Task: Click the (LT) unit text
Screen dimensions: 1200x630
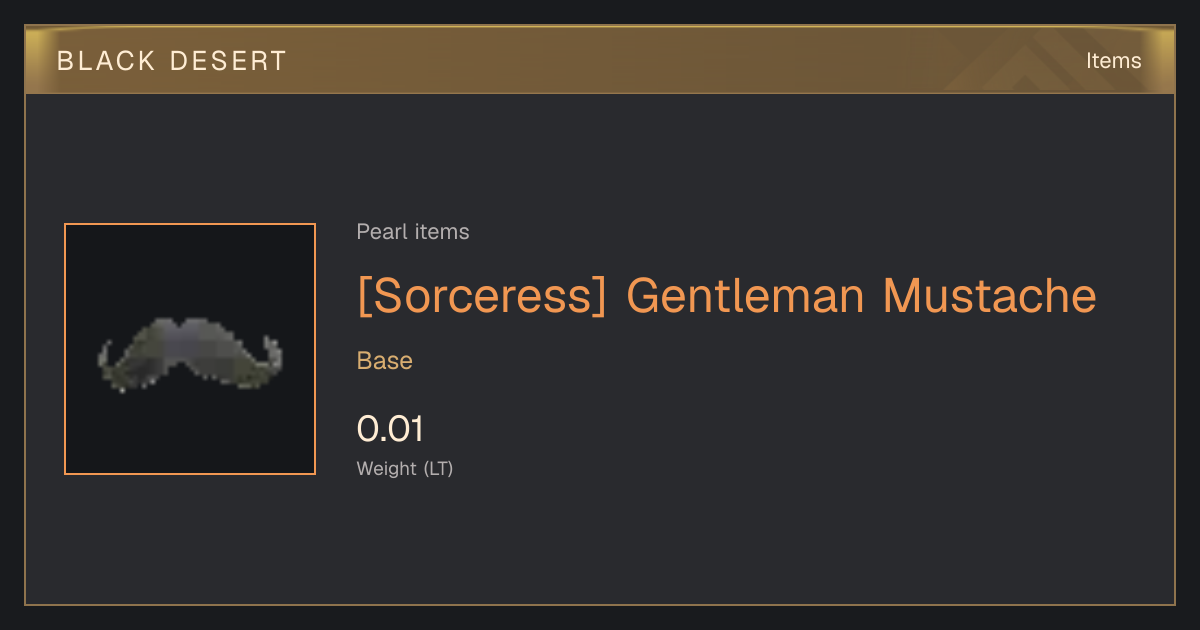Action: tap(438, 468)
